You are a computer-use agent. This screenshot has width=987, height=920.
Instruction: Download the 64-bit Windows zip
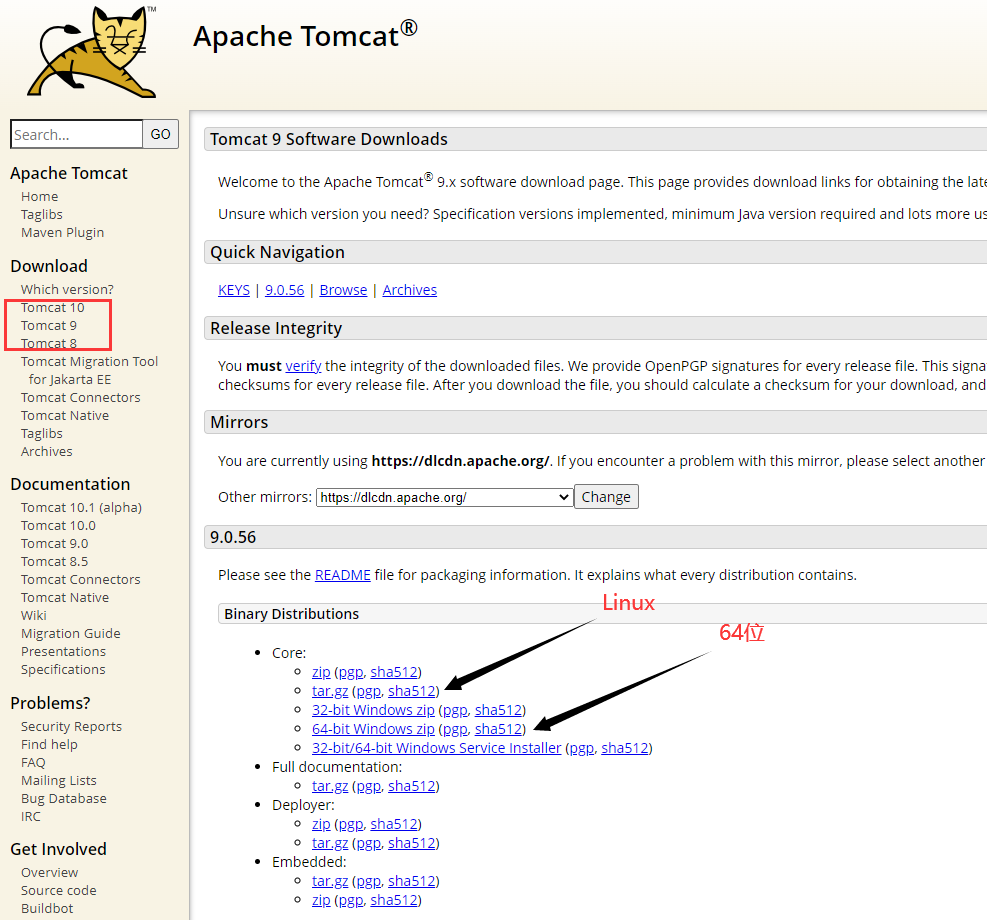pos(373,729)
